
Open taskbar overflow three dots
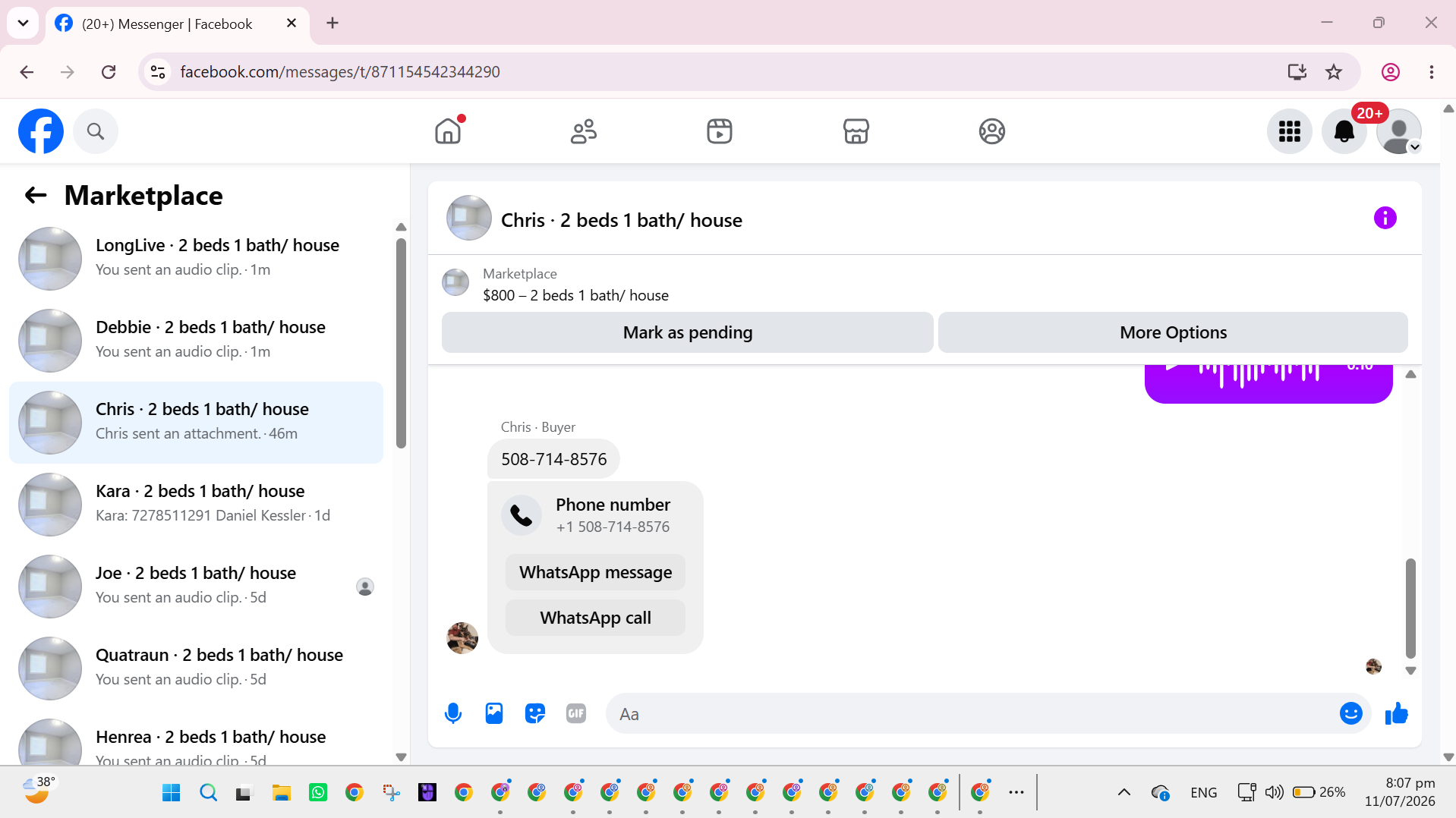[1016, 793]
